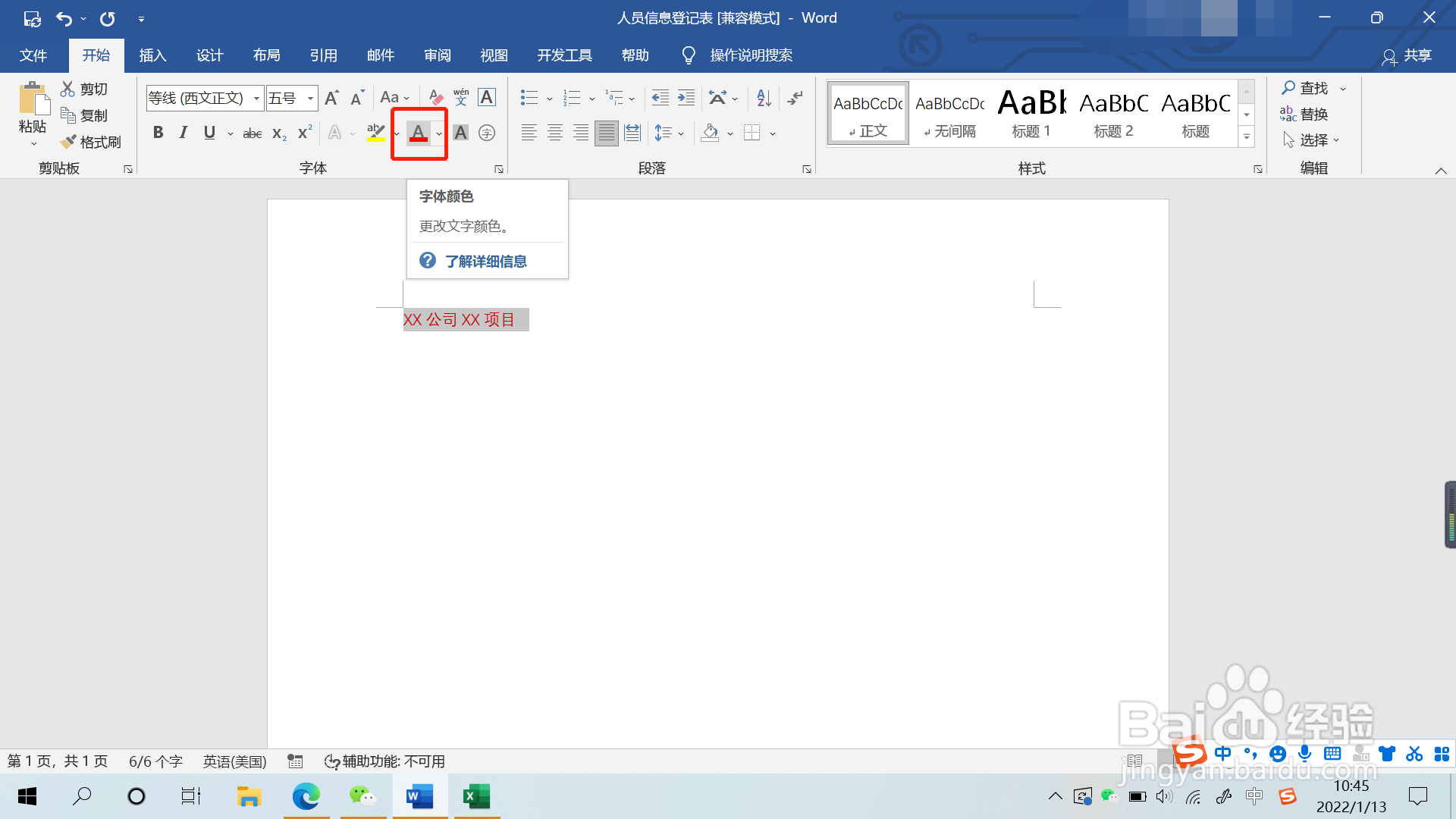Click the Character Border icon
1456x819 pixels.
pyautogui.click(x=487, y=97)
